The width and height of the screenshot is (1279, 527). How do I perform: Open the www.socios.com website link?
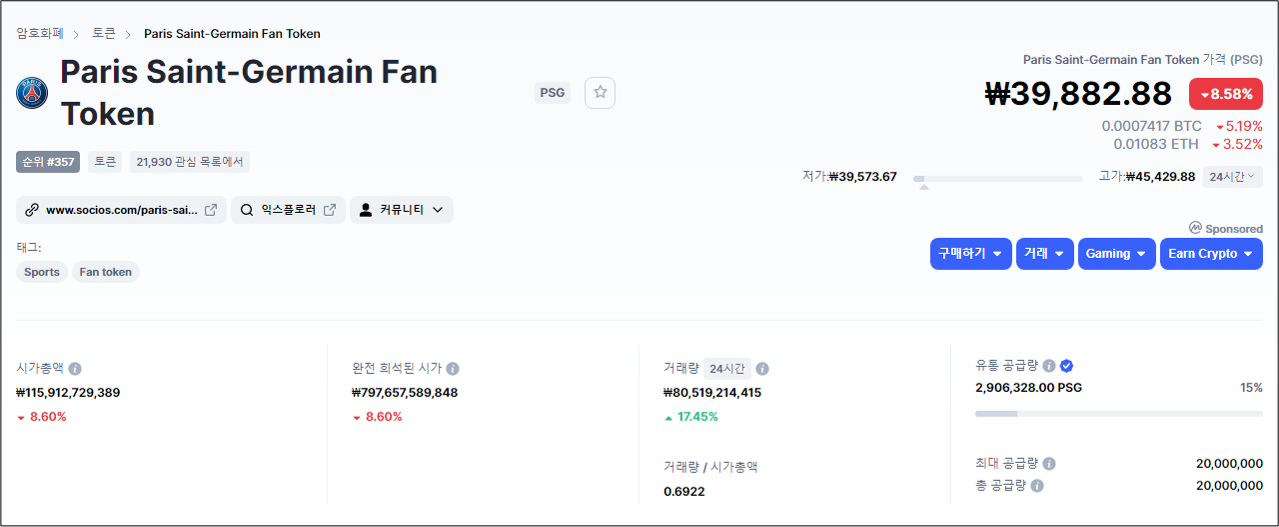tap(121, 210)
